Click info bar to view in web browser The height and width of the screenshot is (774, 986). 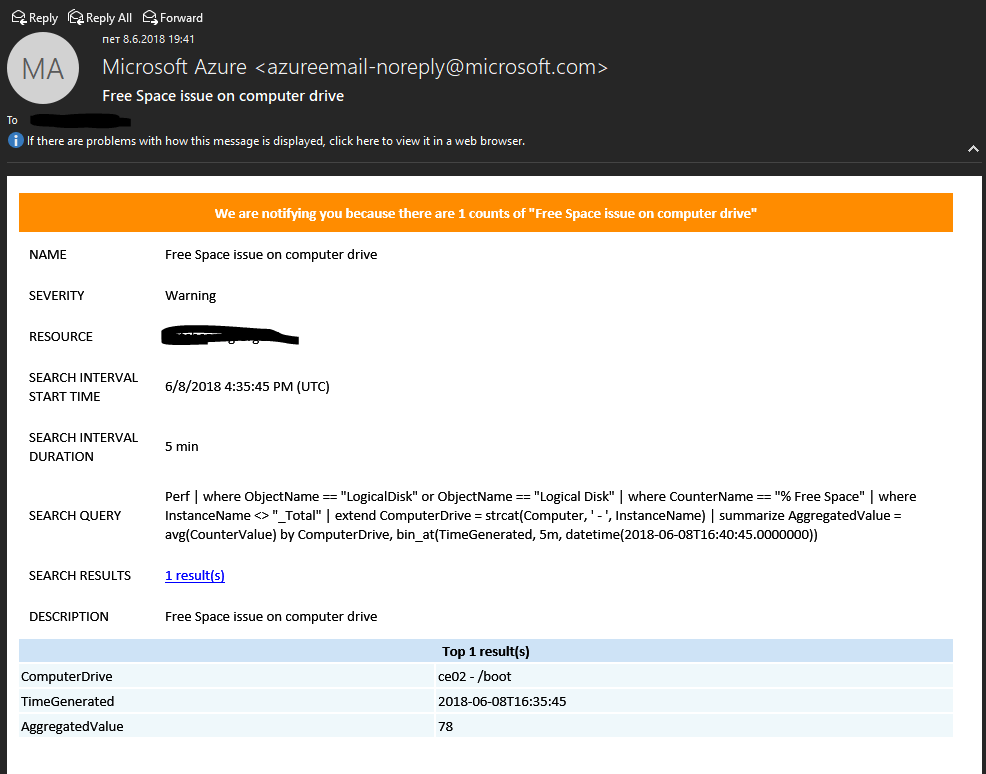pyautogui.click(x=275, y=141)
